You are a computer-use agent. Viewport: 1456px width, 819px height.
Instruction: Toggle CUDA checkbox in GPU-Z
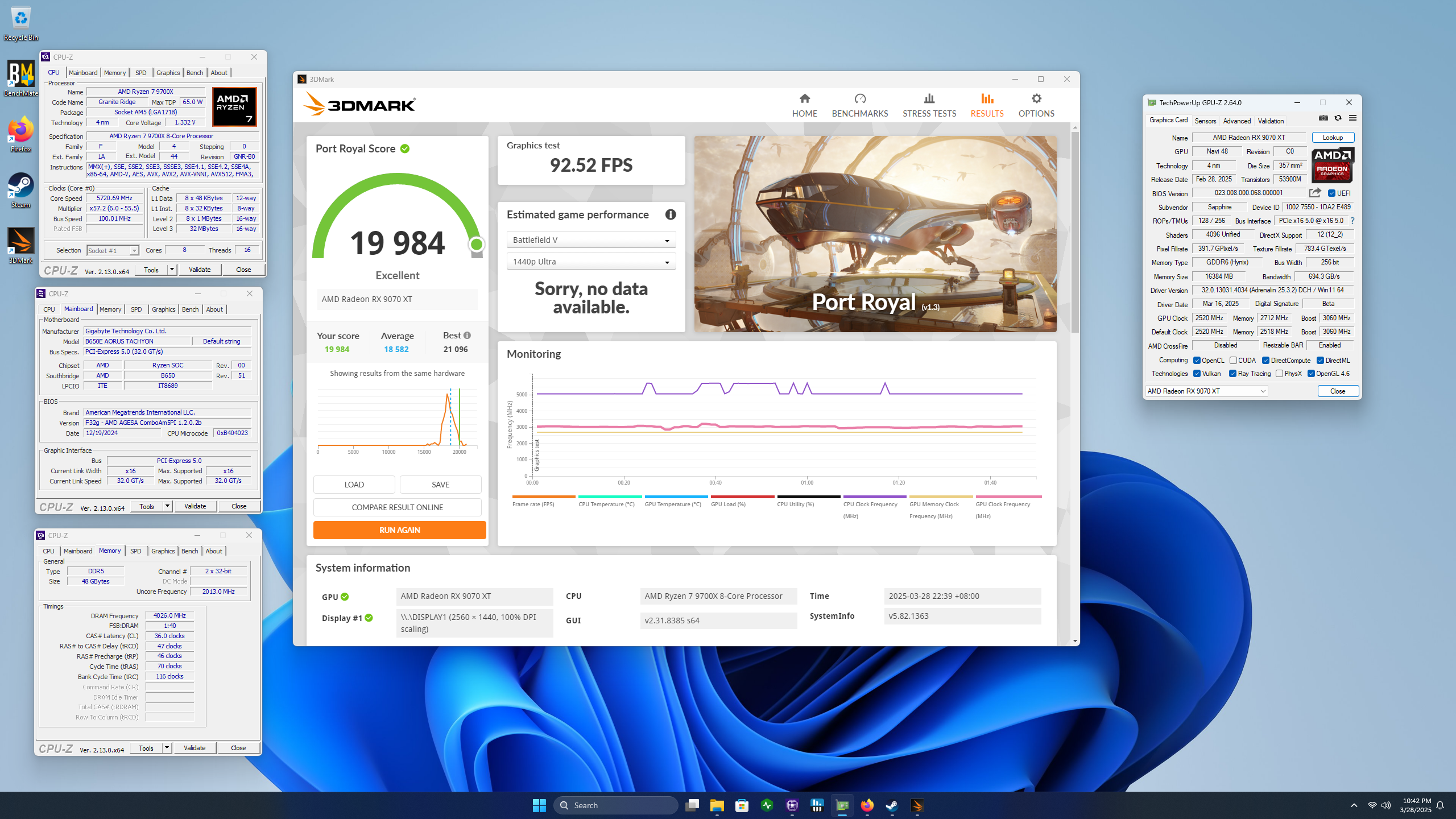pyautogui.click(x=1233, y=361)
